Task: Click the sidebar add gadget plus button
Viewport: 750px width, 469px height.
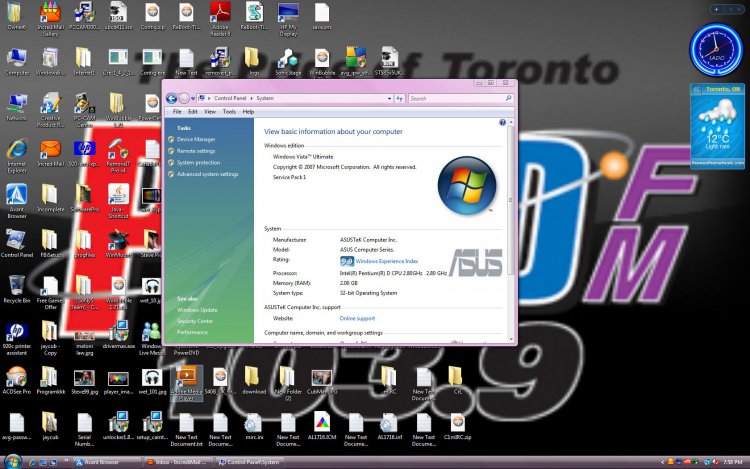Action: tap(717, 9)
